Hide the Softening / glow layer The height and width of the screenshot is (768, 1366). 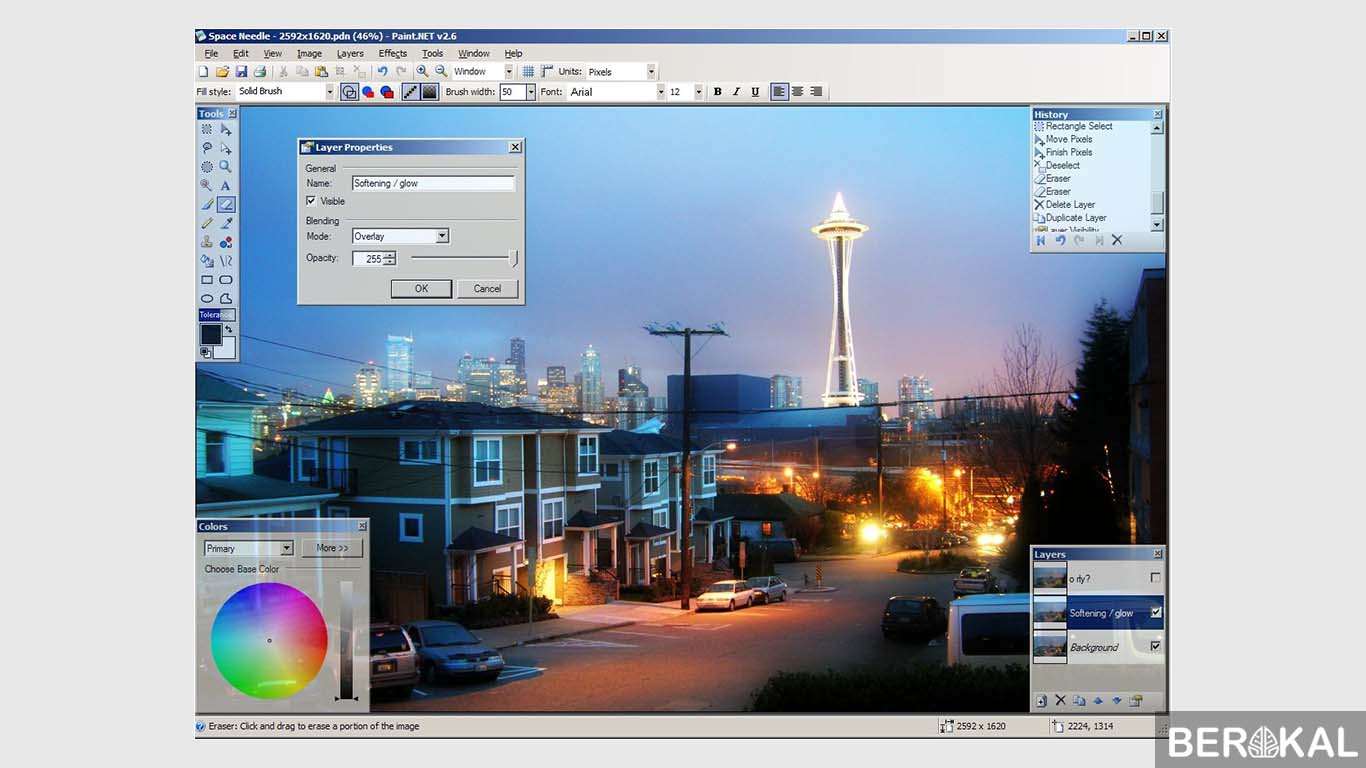(x=1156, y=612)
